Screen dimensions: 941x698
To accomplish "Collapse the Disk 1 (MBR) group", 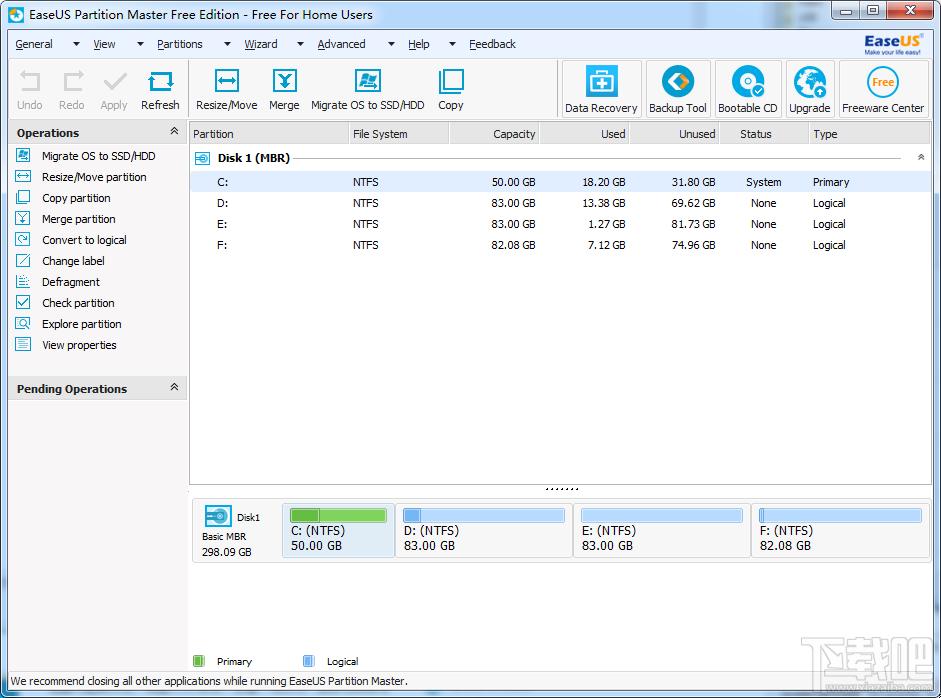I will pyautogui.click(x=921, y=157).
